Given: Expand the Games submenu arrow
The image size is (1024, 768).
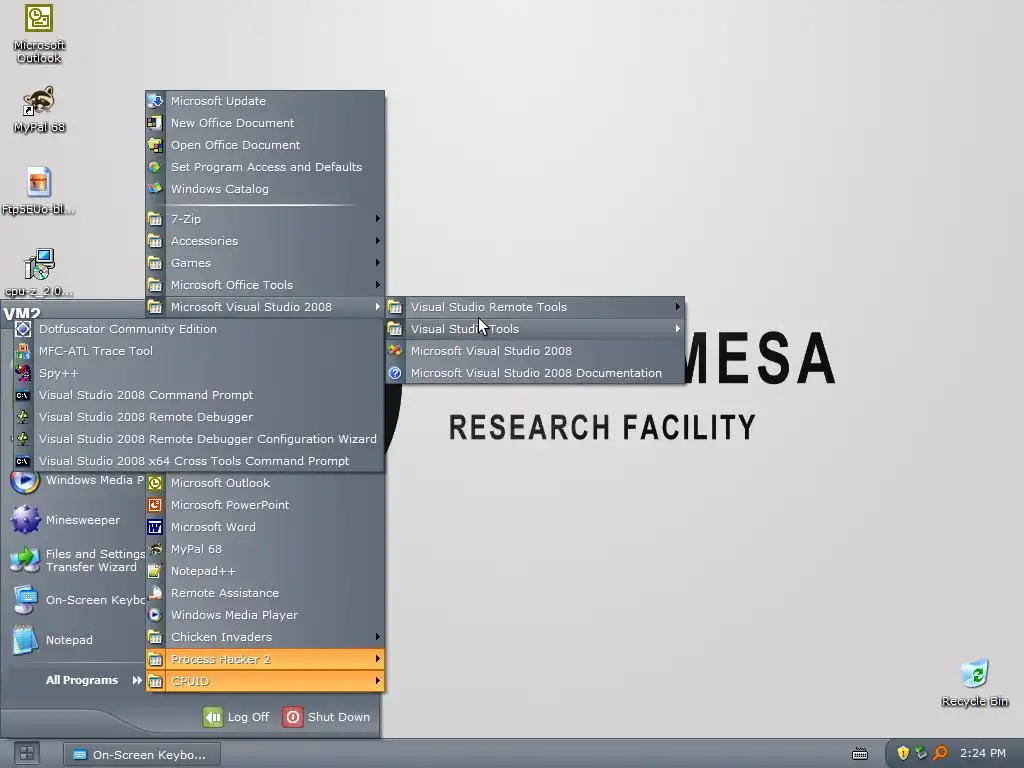Looking at the screenshot, I should pos(377,263).
